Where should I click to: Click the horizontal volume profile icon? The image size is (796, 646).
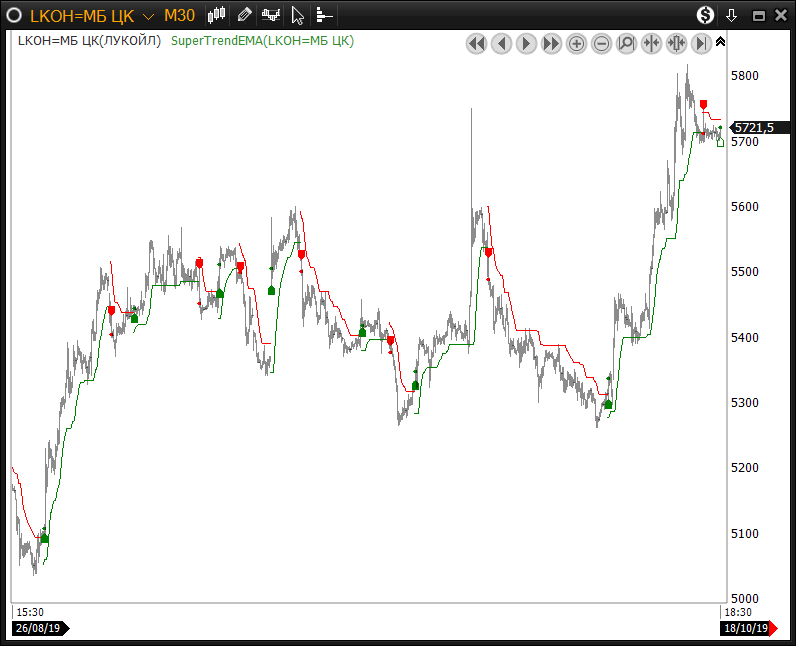pos(323,15)
